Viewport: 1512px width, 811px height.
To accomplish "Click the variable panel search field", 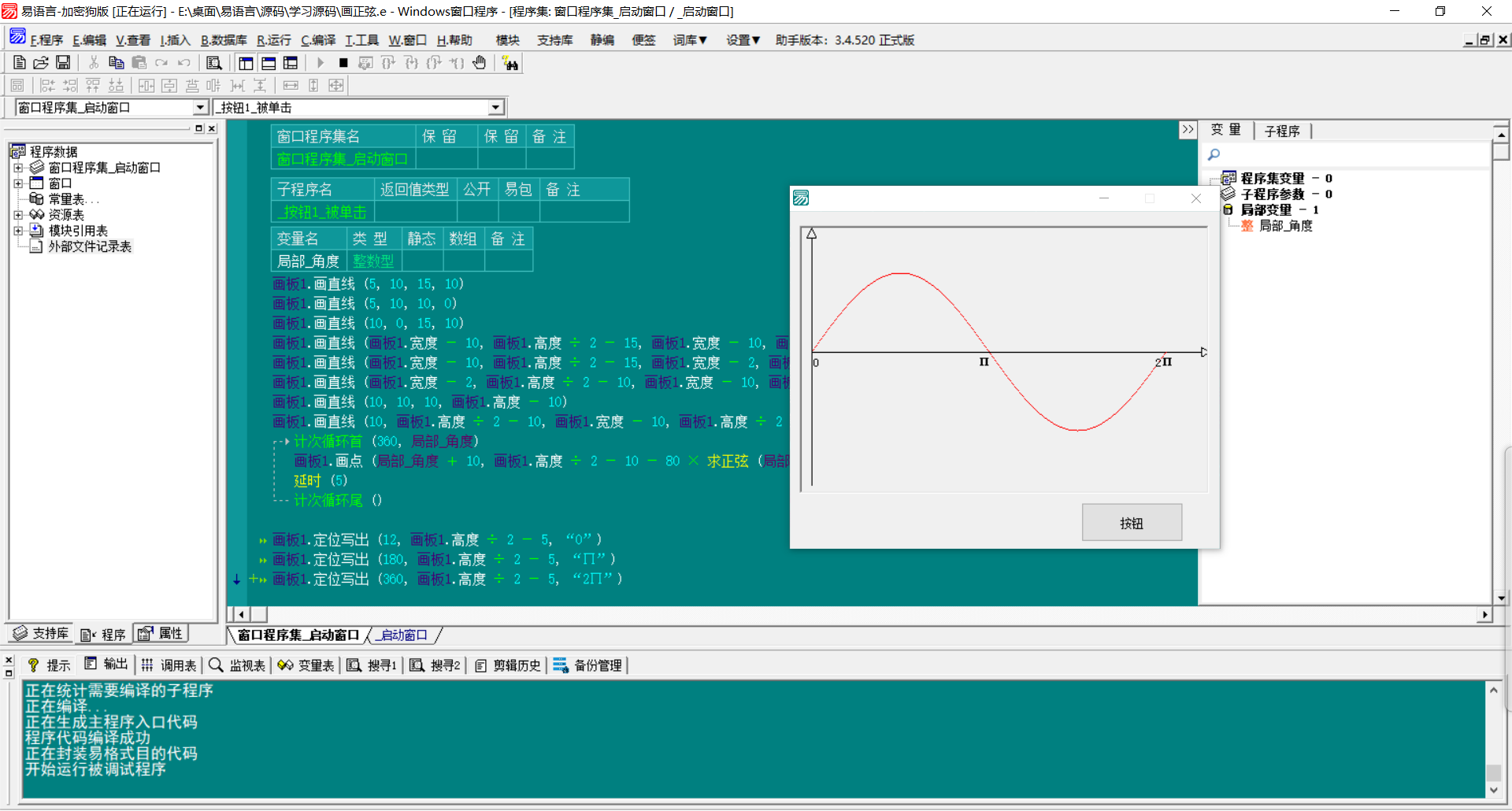I will tap(1347, 155).
